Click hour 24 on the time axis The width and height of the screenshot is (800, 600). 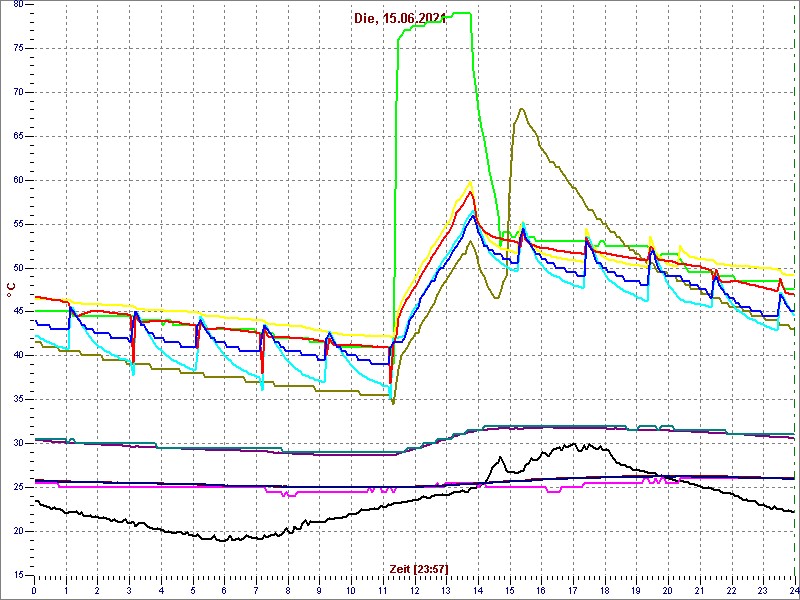793,591
